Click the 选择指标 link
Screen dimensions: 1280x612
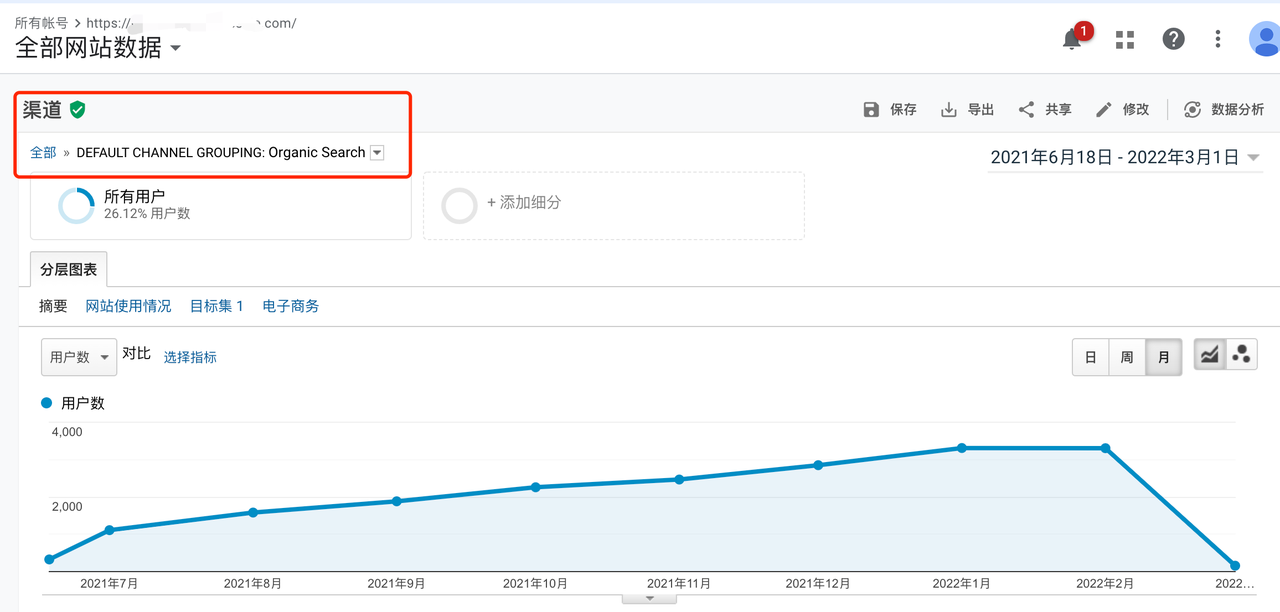(190, 357)
